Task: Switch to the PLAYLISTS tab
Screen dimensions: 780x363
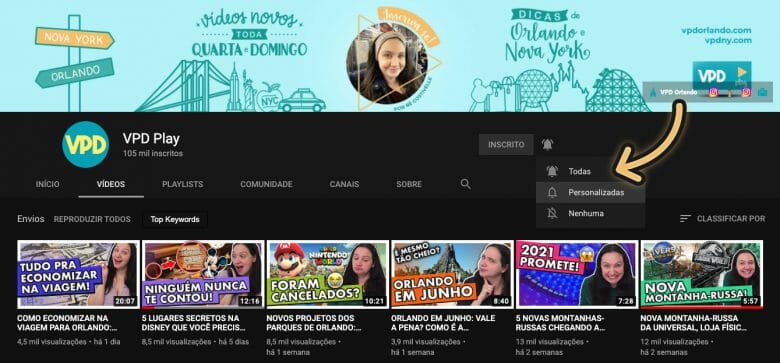Action: (x=183, y=184)
